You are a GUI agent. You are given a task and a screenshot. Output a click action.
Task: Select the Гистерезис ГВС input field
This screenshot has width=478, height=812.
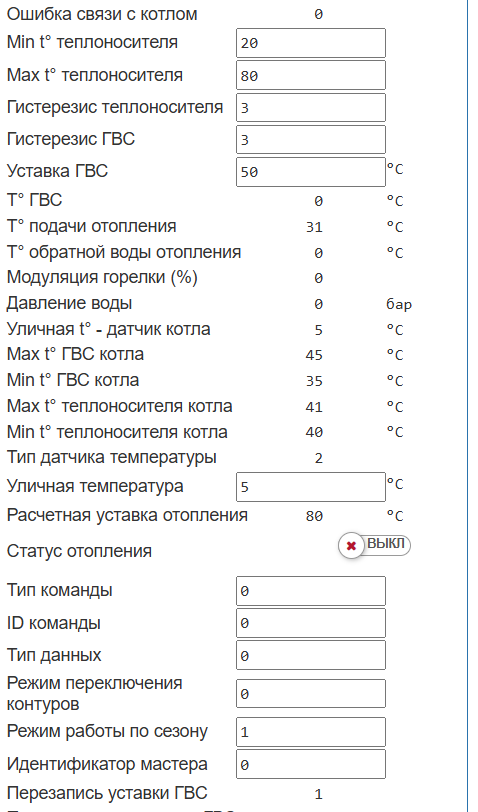[x=311, y=140]
